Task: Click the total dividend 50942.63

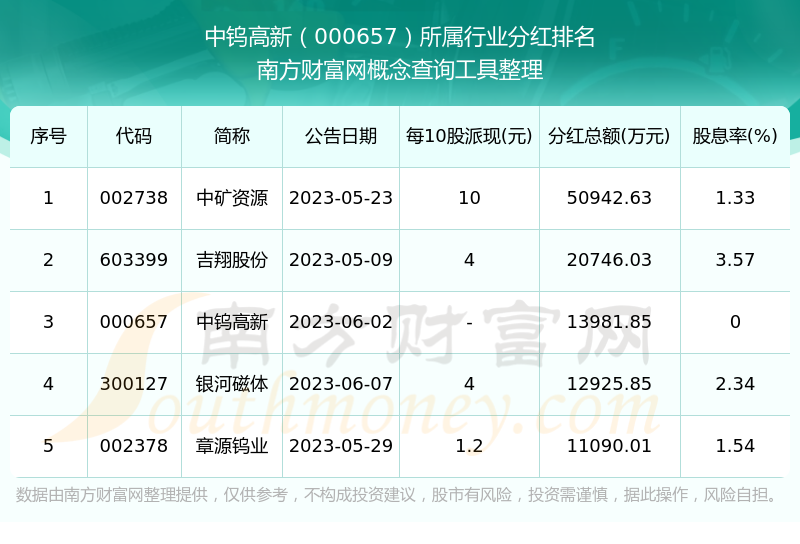Action: point(609,198)
